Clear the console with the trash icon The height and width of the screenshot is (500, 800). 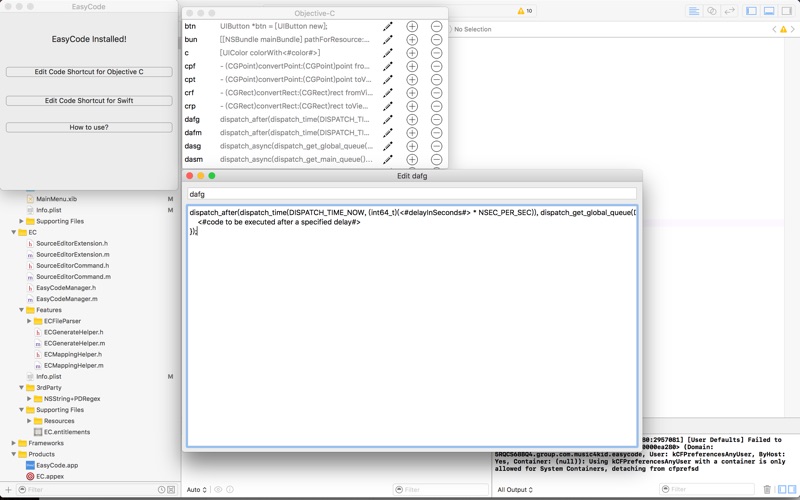tap(767, 489)
